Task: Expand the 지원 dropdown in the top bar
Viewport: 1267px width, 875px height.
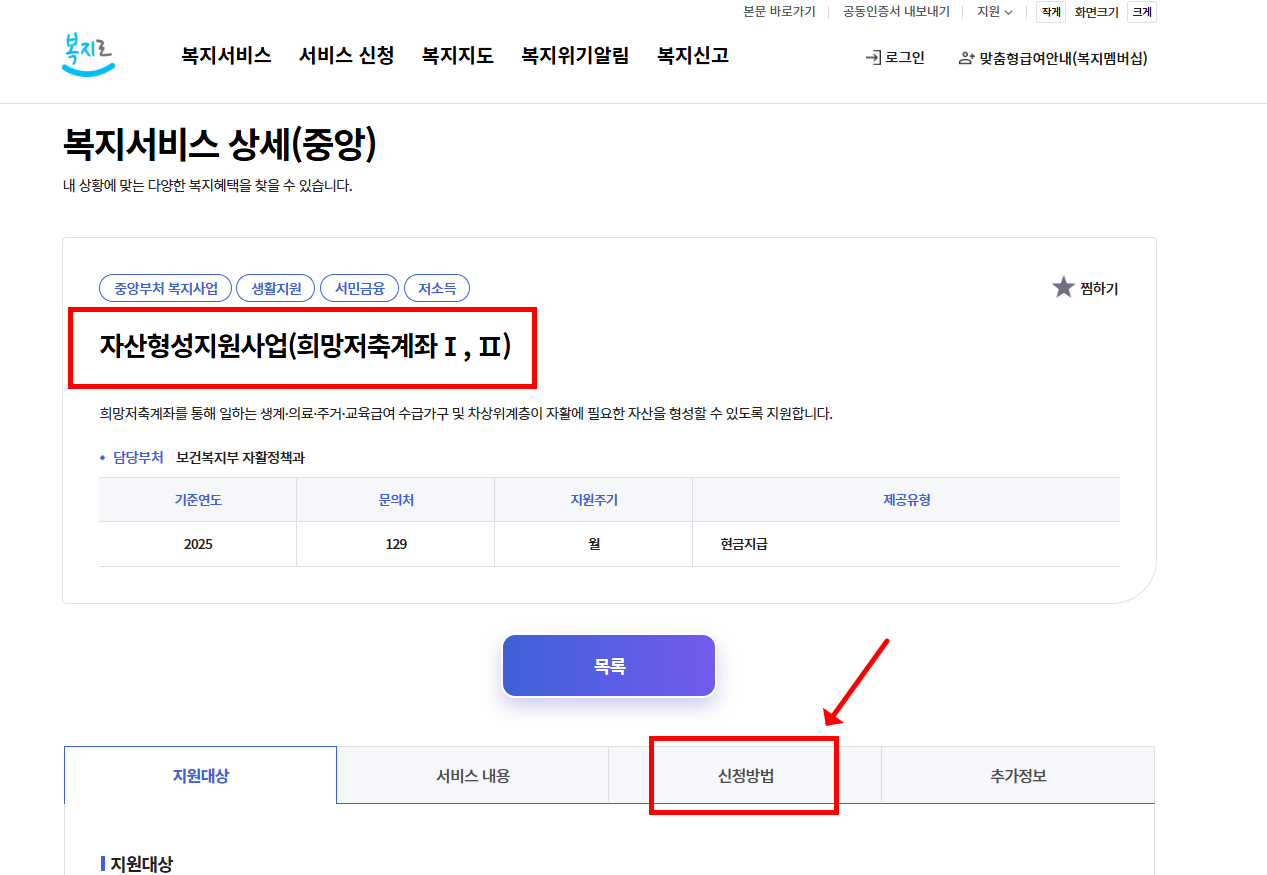Action: click(992, 11)
